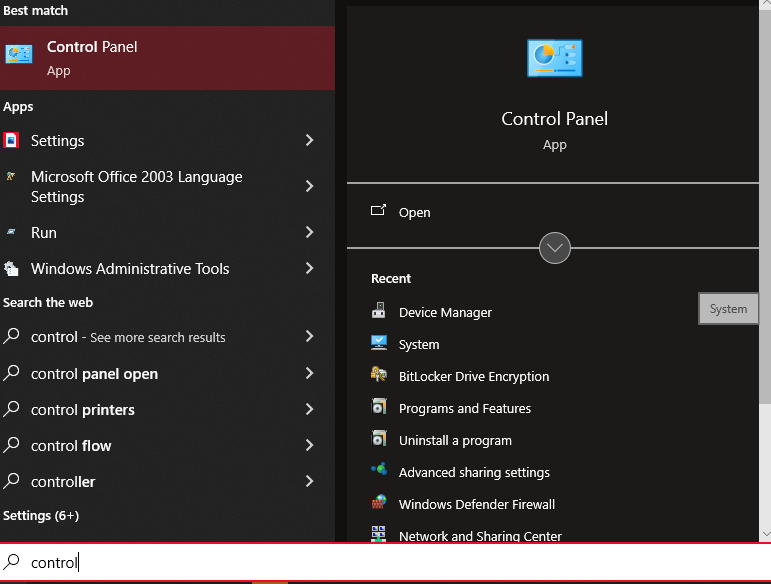Image resolution: width=771 pixels, height=584 pixels.
Task: Click the Settings (6+) section header
Action: 41,515
